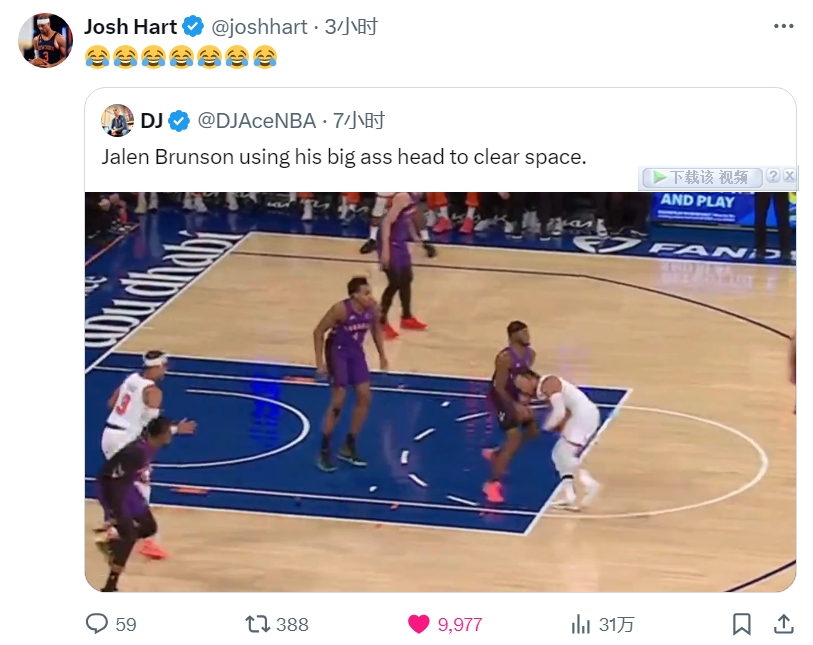813x645 pixels.
Task: Toggle the pink heart like button
Action: tap(419, 624)
